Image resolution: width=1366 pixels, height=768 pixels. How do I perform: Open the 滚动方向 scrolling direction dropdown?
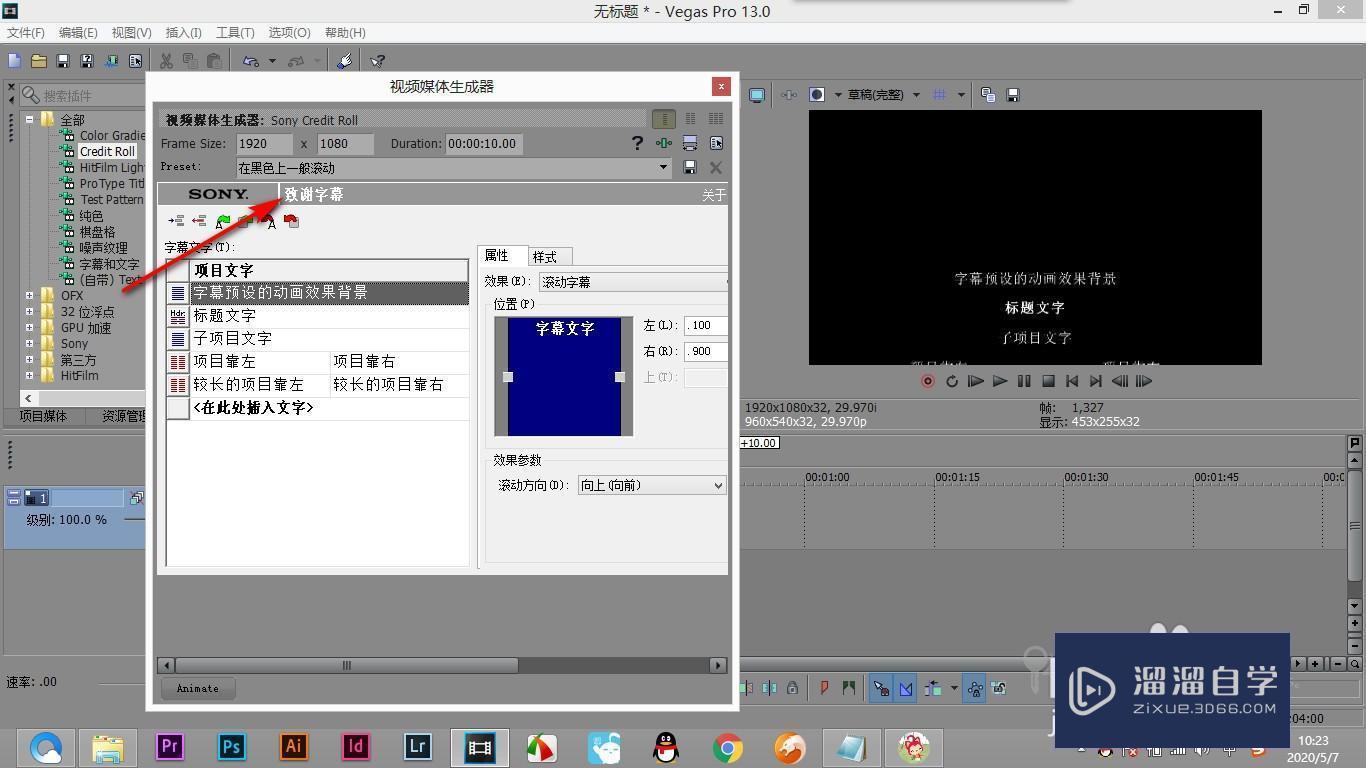coord(716,485)
